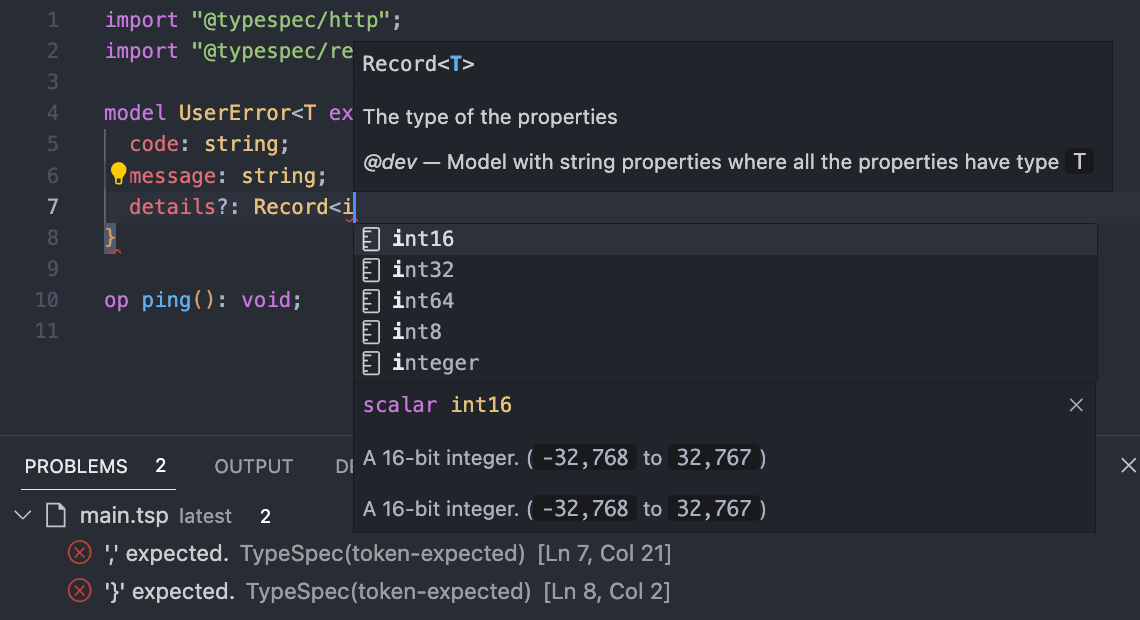Switch to the PROBLEMS tab
The width and height of the screenshot is (1140, 620).
[x=76, y=467]
